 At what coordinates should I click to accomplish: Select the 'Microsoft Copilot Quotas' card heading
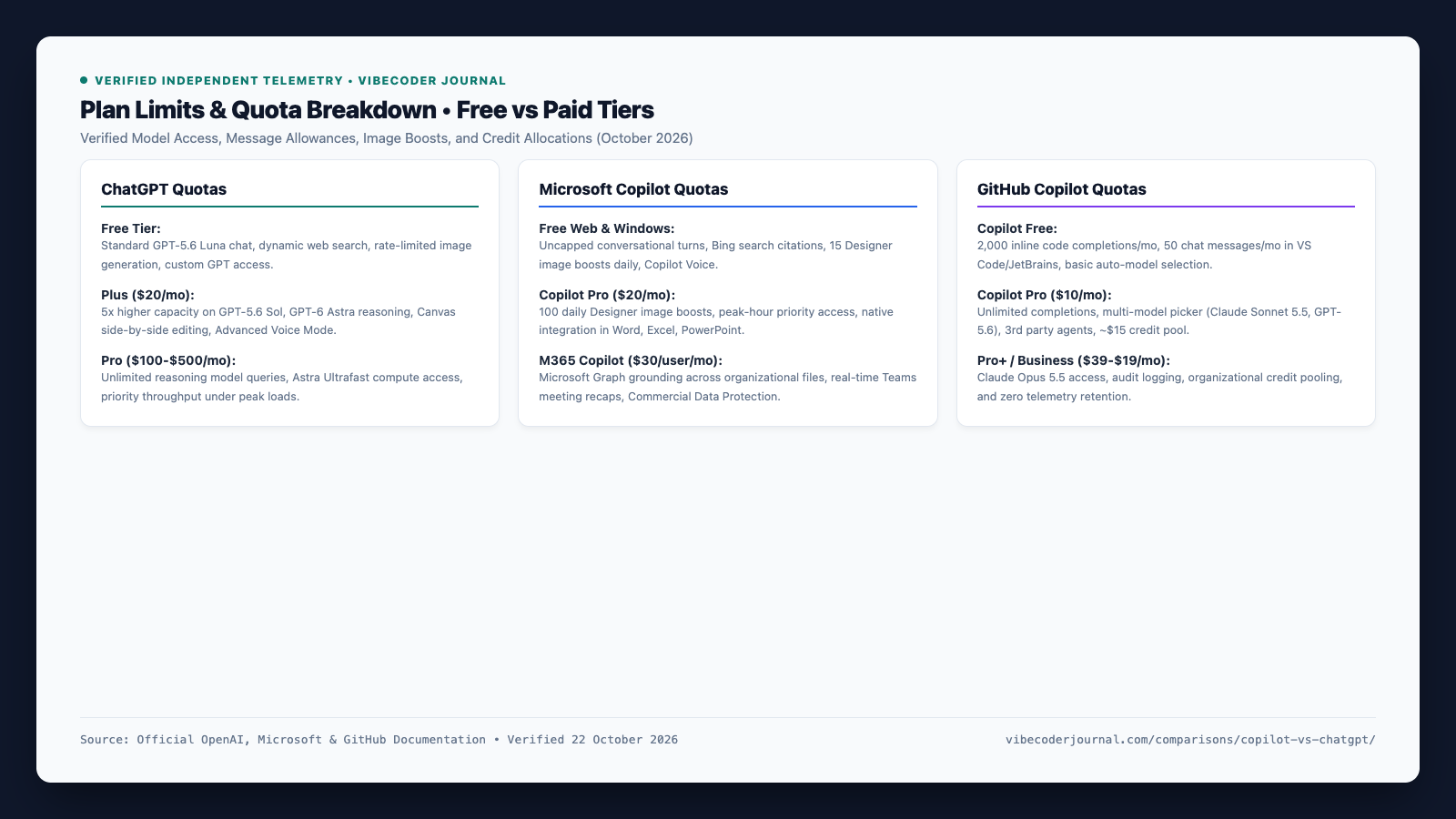point(633,189)
